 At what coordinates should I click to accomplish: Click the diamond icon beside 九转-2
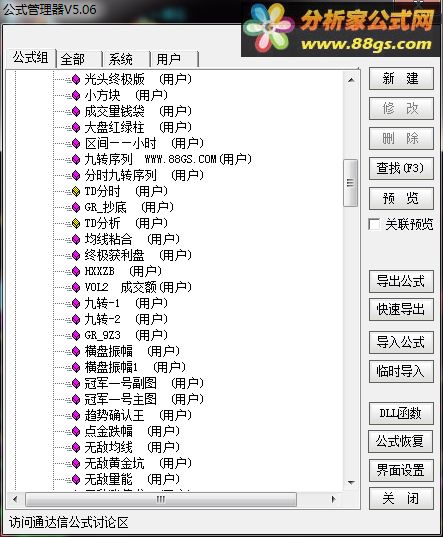(x=76, y=320)
